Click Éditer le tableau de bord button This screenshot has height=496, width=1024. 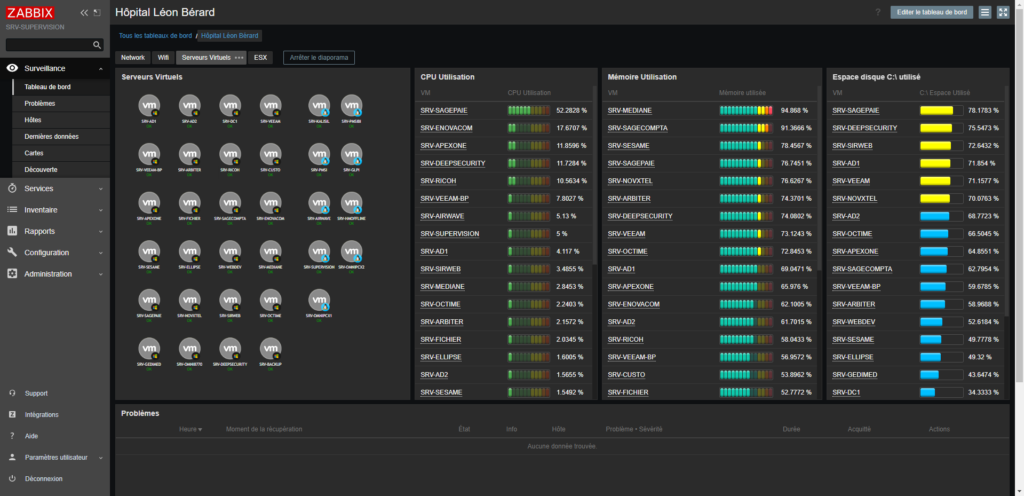tap(930, 12)
